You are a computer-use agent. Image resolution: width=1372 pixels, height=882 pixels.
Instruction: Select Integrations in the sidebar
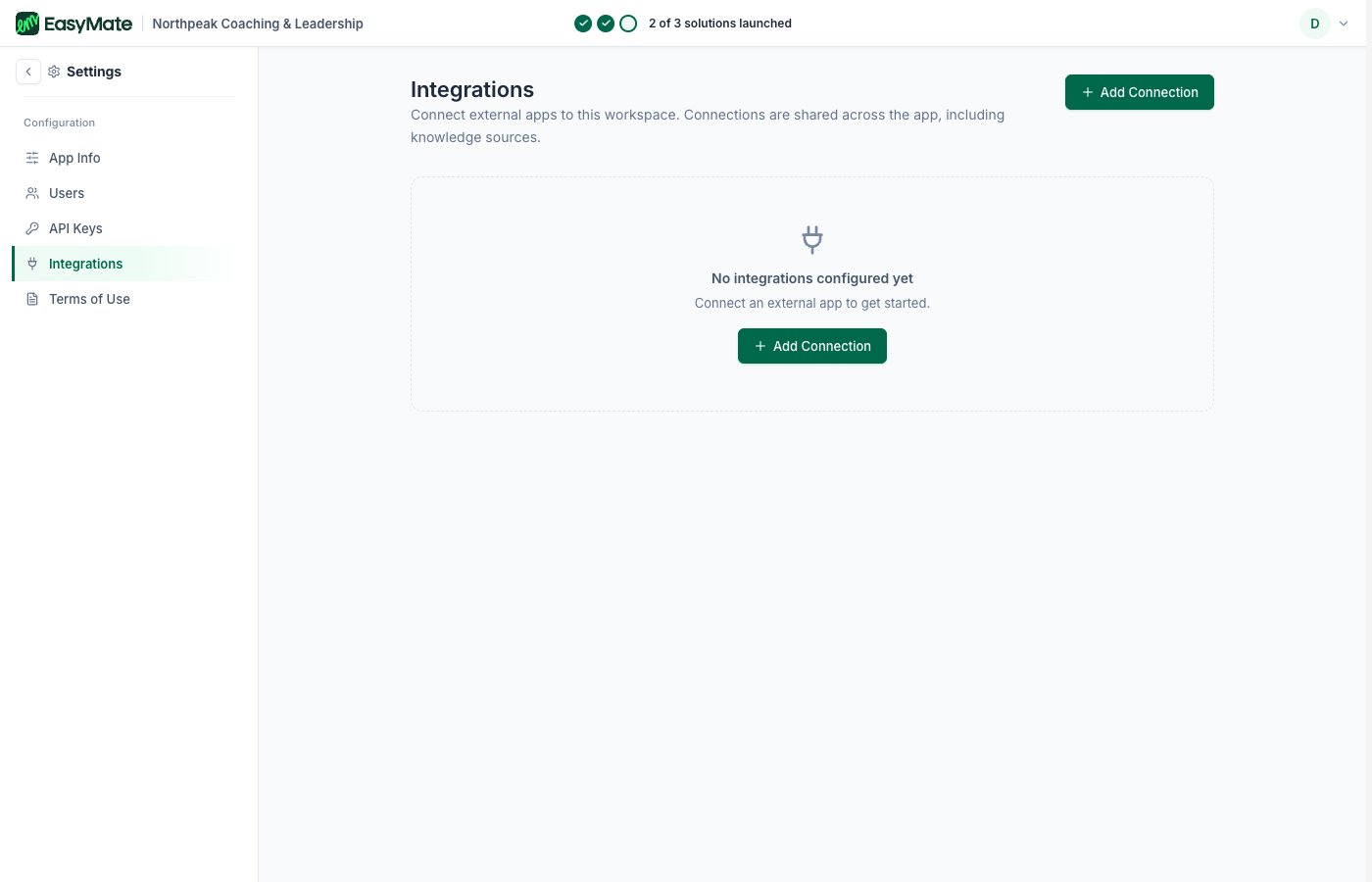pos(123,264)
